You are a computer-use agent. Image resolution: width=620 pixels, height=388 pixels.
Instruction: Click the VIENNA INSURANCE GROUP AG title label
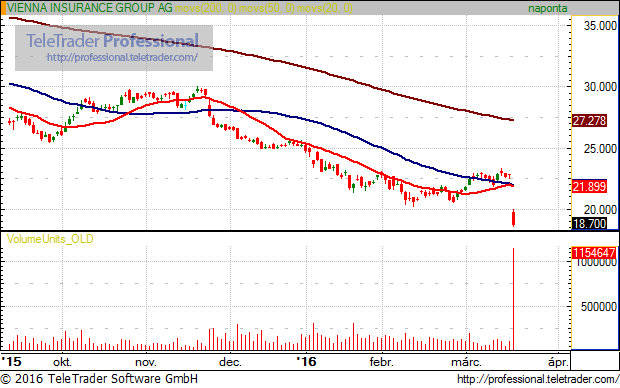click(x=90, y=8)
